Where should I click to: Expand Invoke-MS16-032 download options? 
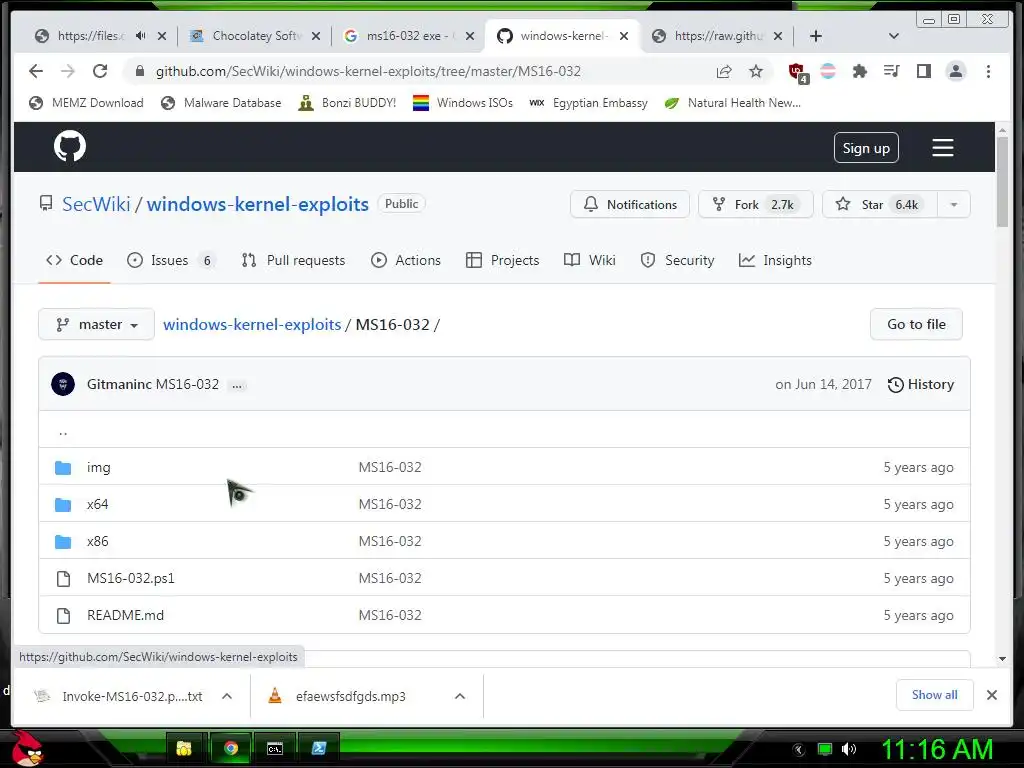[x=227, y=696]
